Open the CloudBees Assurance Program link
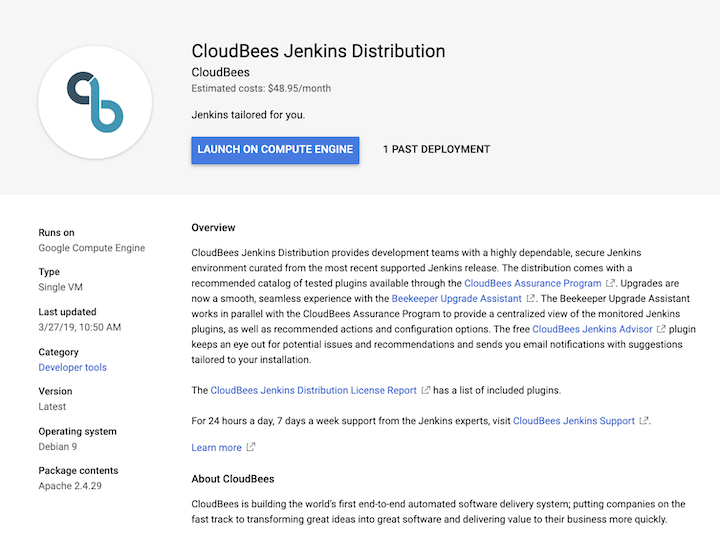Image resolution: width=720 pixels, height=538 pixels. pos(532,283)
